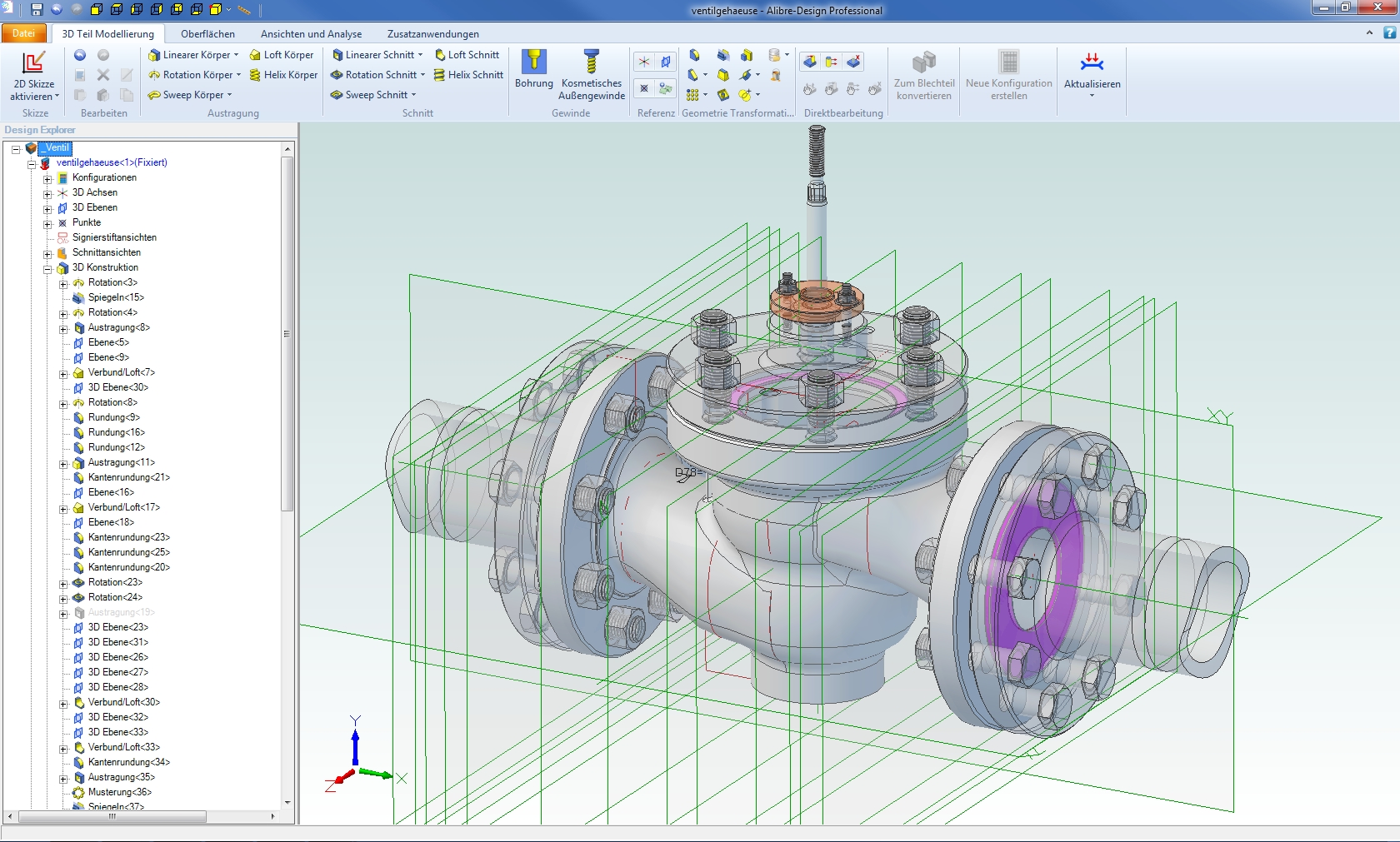Click the Design Explorer horizontal scrollbar thumb

tap(112, 817)
